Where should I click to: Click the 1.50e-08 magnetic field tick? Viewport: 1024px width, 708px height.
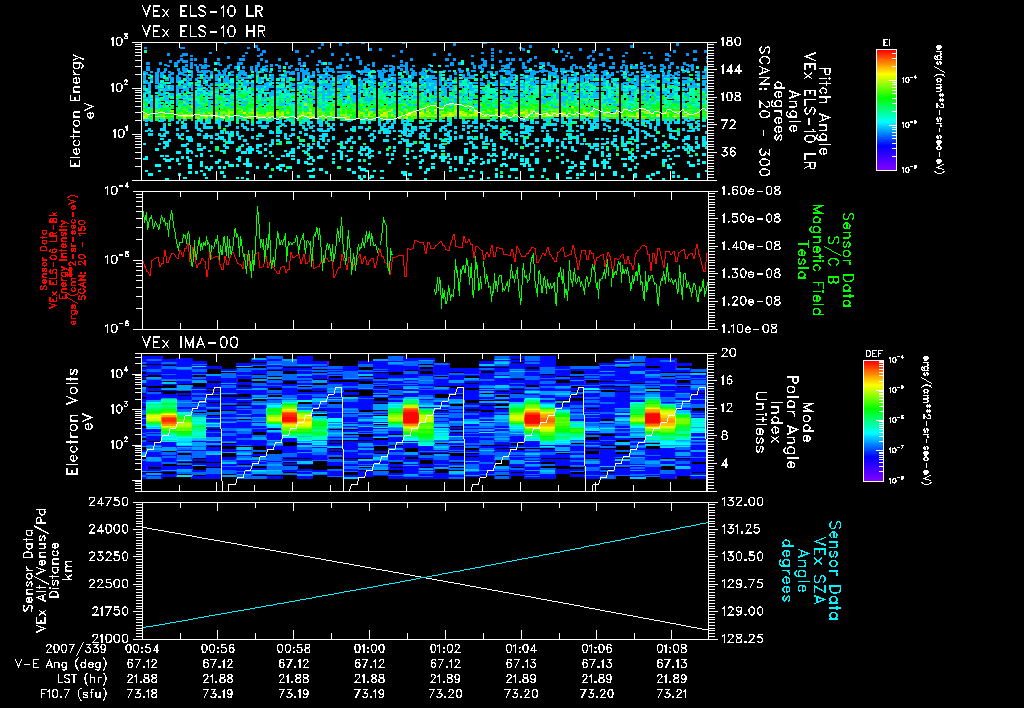point(750,218)
